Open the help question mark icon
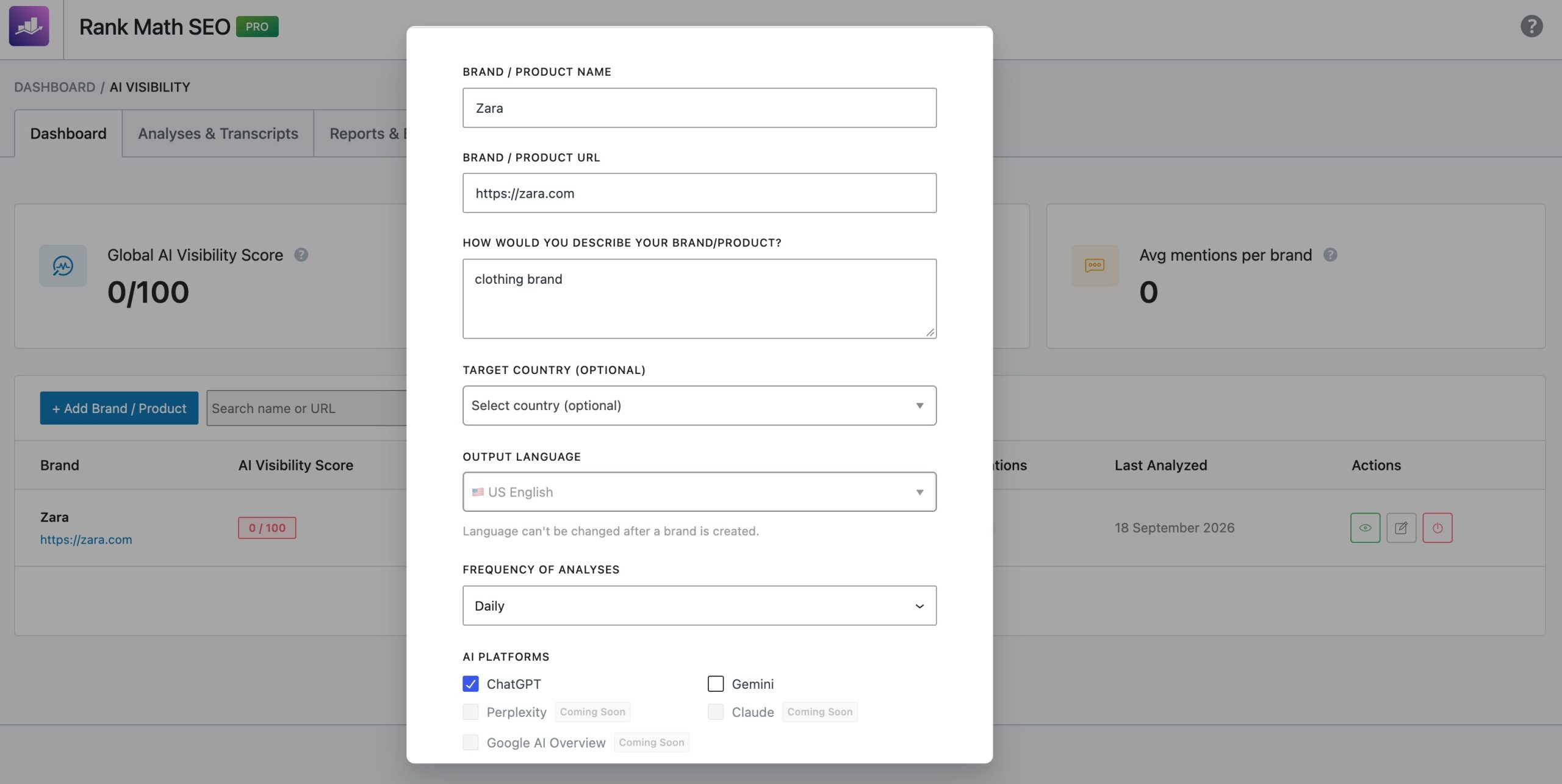Image resolution: width=1562 pixels, height=784 pixels. pyautogui.click(x=1531, y=26)
